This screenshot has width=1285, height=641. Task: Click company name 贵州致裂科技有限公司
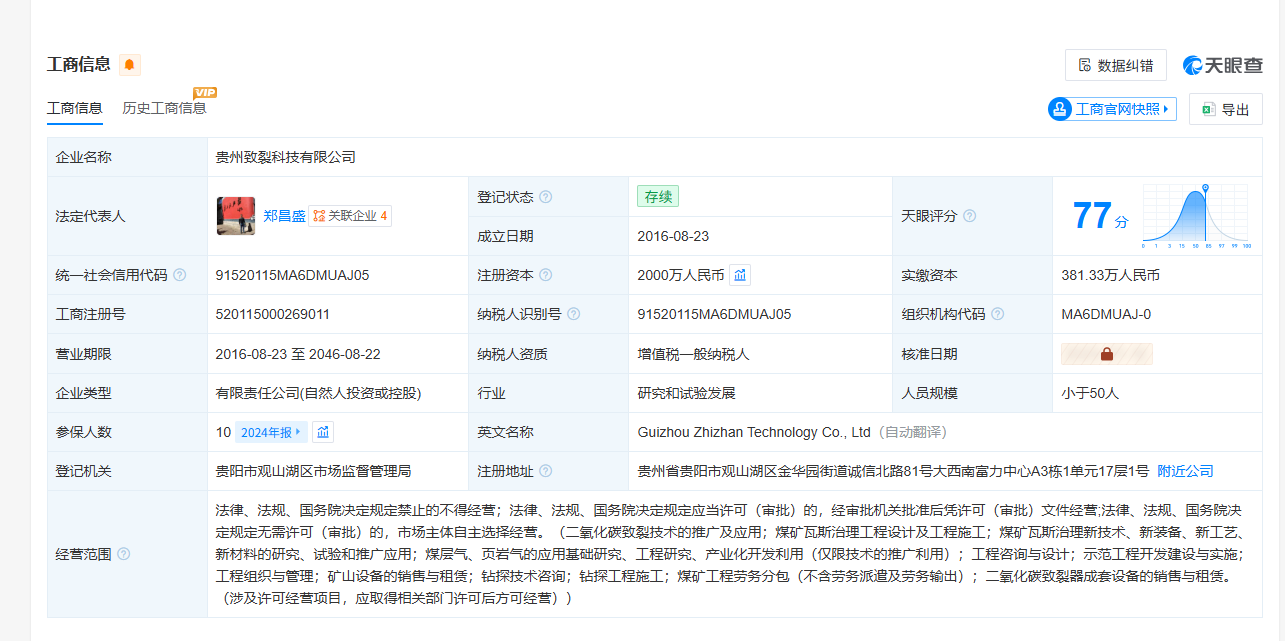tap(286, 157)
